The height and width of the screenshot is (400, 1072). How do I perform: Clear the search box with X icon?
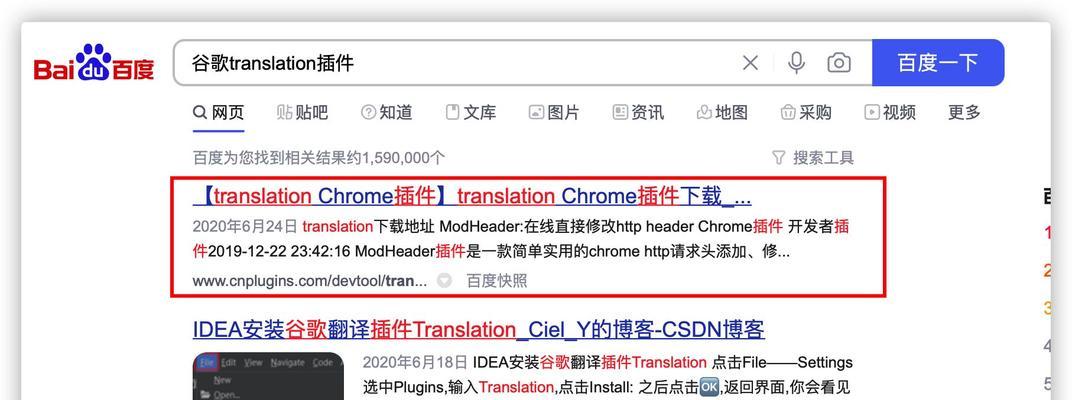[750, 63]
